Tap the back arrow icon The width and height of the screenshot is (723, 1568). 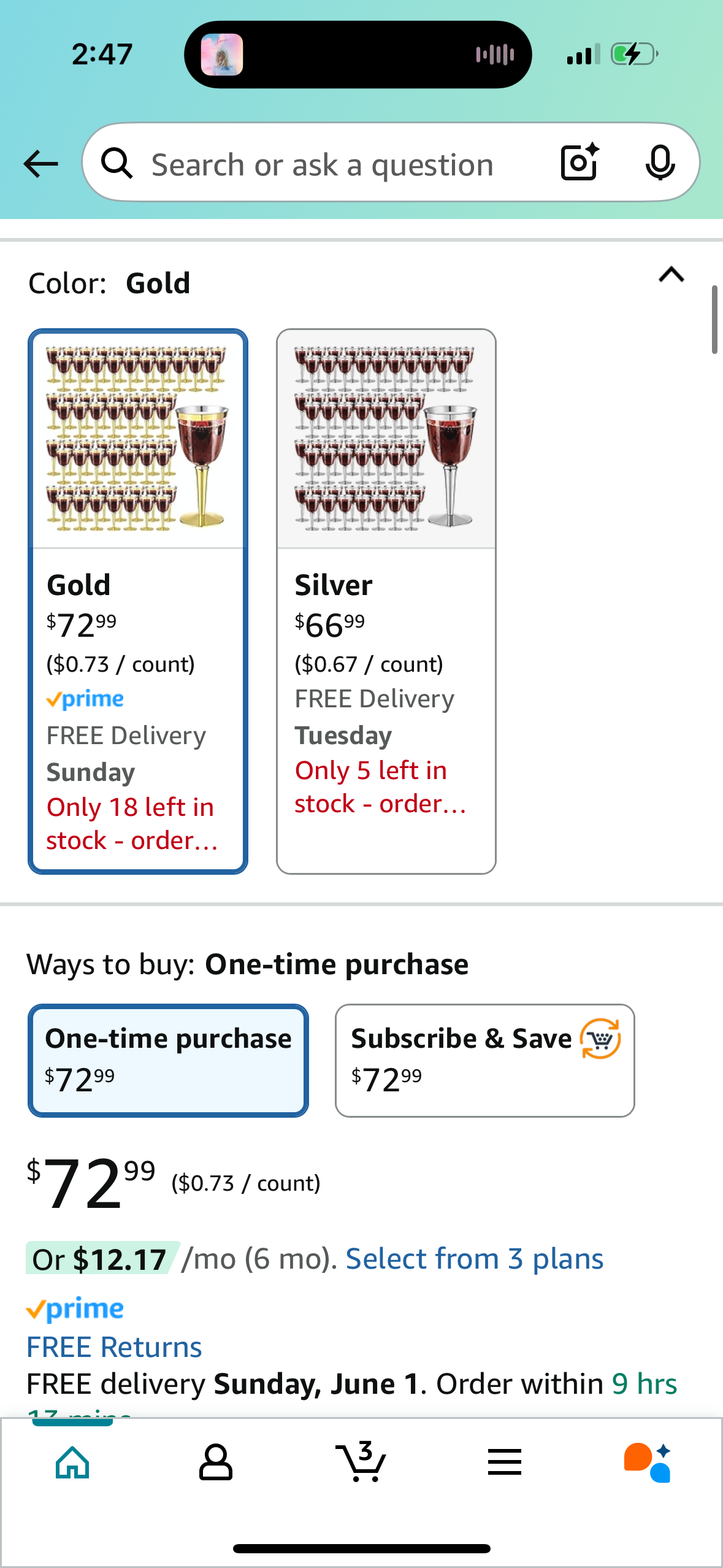tap(41, 164)
